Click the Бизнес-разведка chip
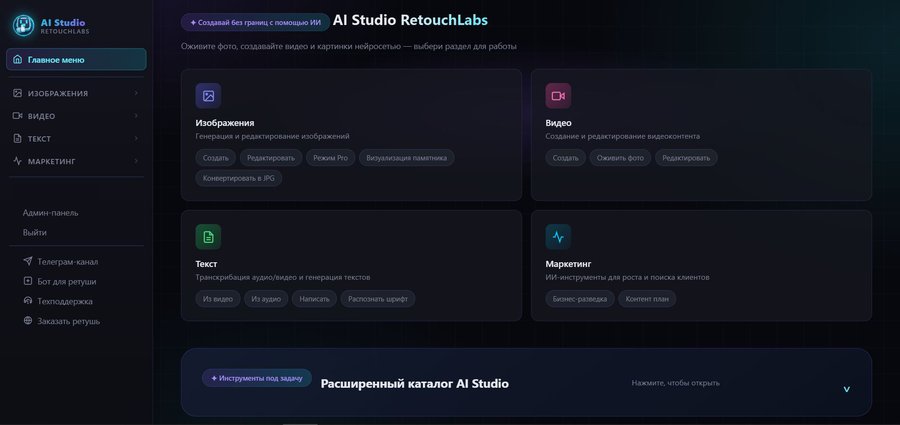The image size is (900, 425). coord(580,299)
